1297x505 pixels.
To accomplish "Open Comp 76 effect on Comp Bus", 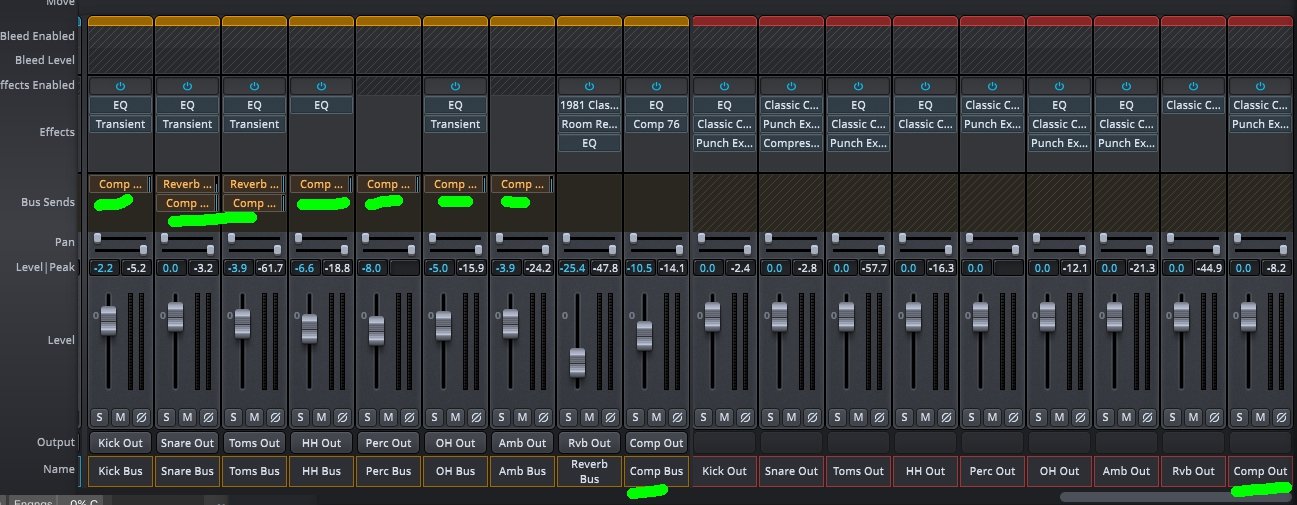I will tap(656, 124).
